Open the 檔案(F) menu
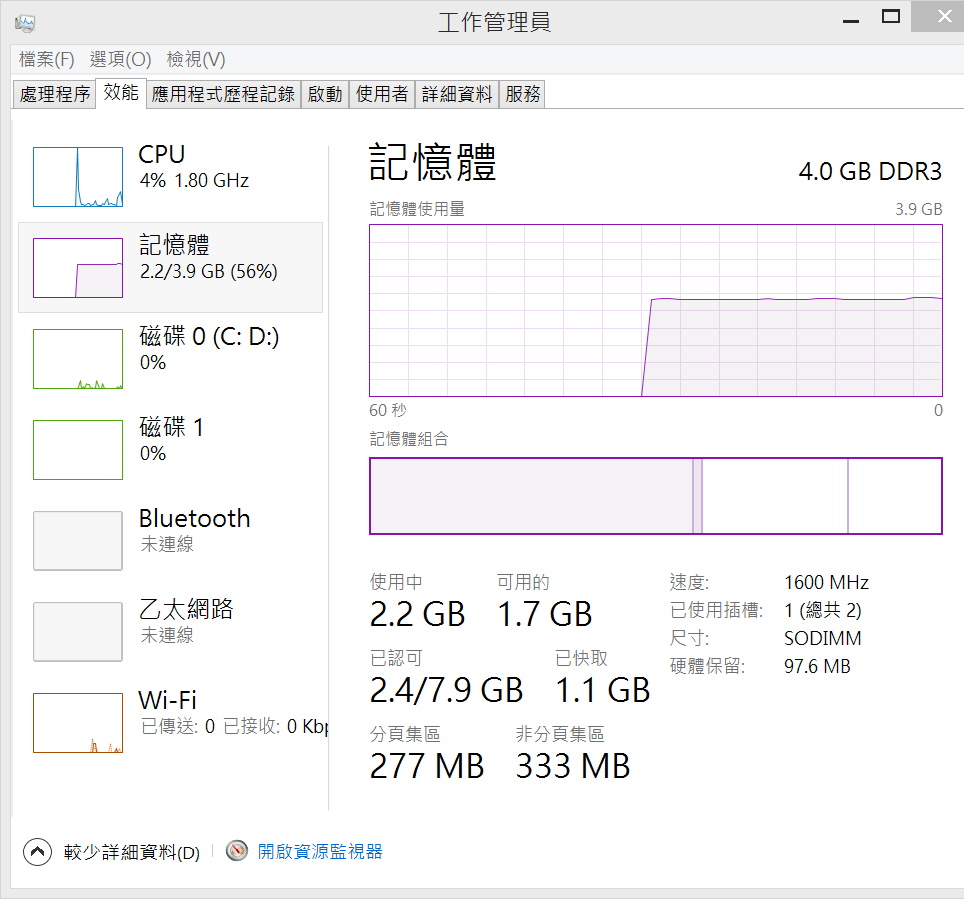 click(x=47, y=60)
